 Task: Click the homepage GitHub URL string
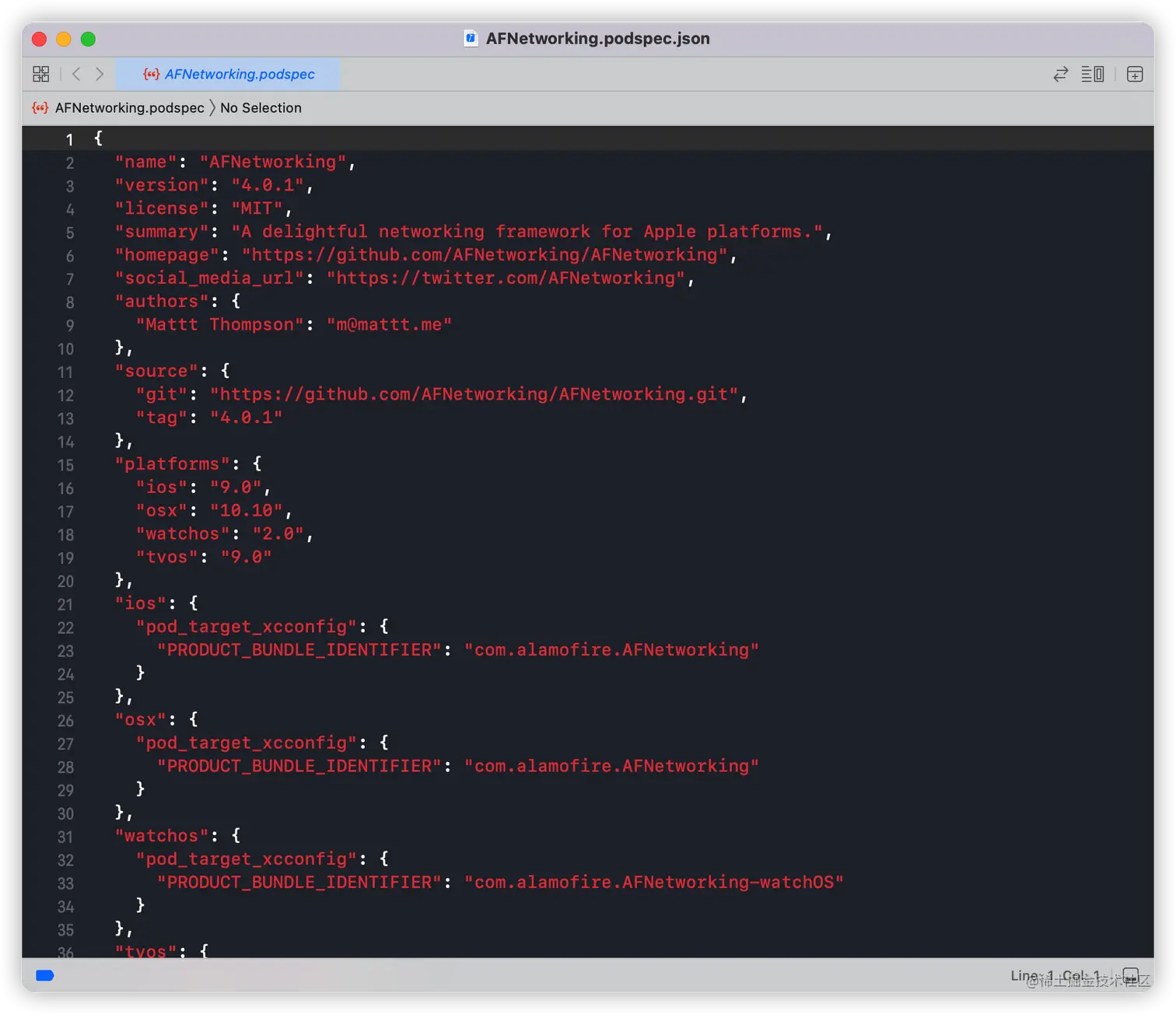485,255
